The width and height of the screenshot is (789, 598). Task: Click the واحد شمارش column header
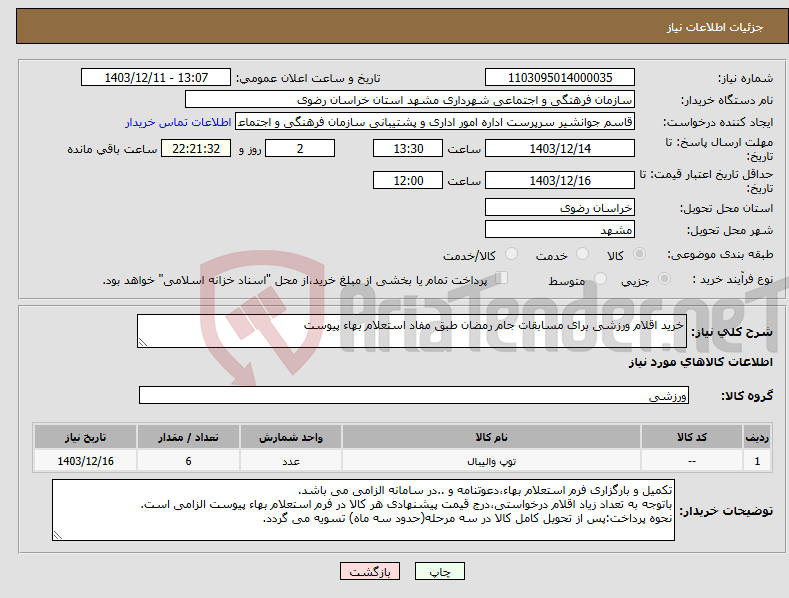291,437
